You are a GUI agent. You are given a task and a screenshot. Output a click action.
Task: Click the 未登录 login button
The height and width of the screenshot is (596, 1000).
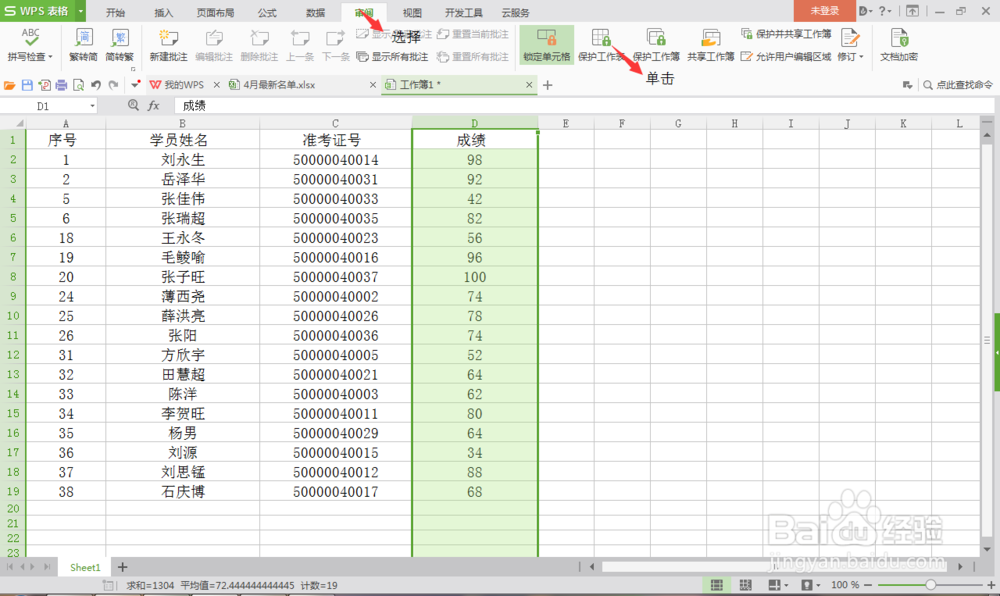coord(825,11)
